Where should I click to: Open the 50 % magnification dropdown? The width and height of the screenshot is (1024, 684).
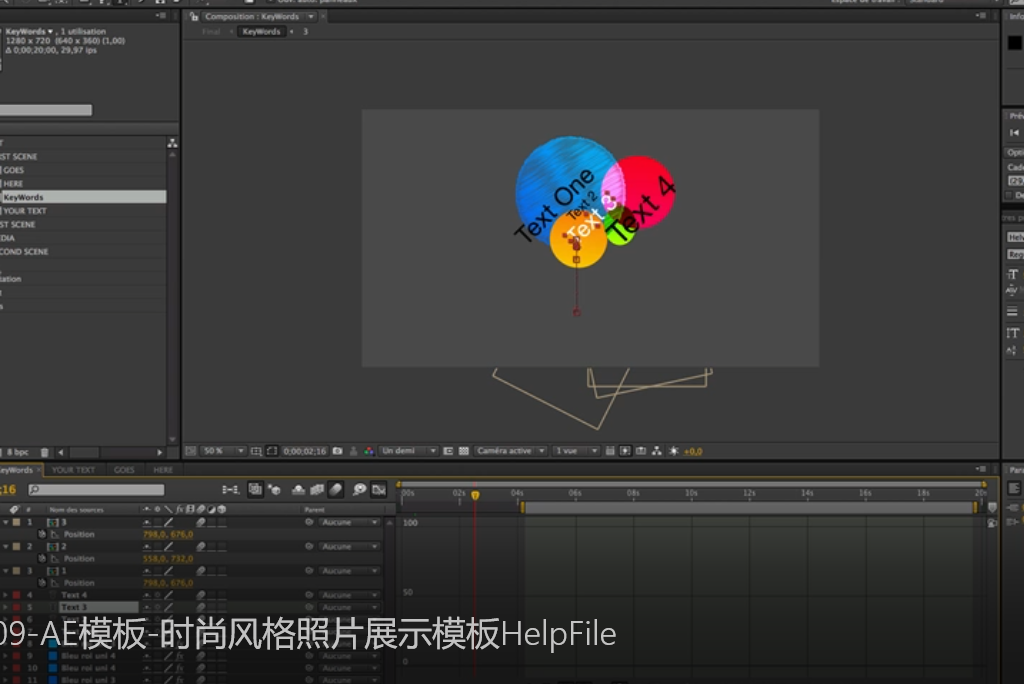223,451
